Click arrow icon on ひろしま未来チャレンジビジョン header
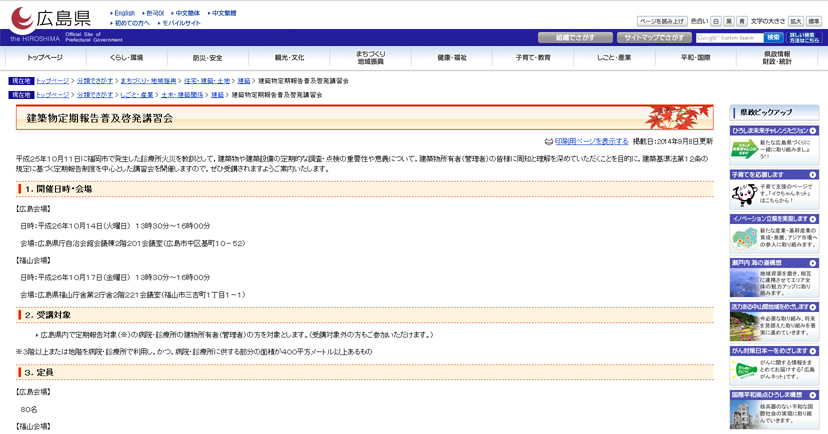 coord(813,130)
